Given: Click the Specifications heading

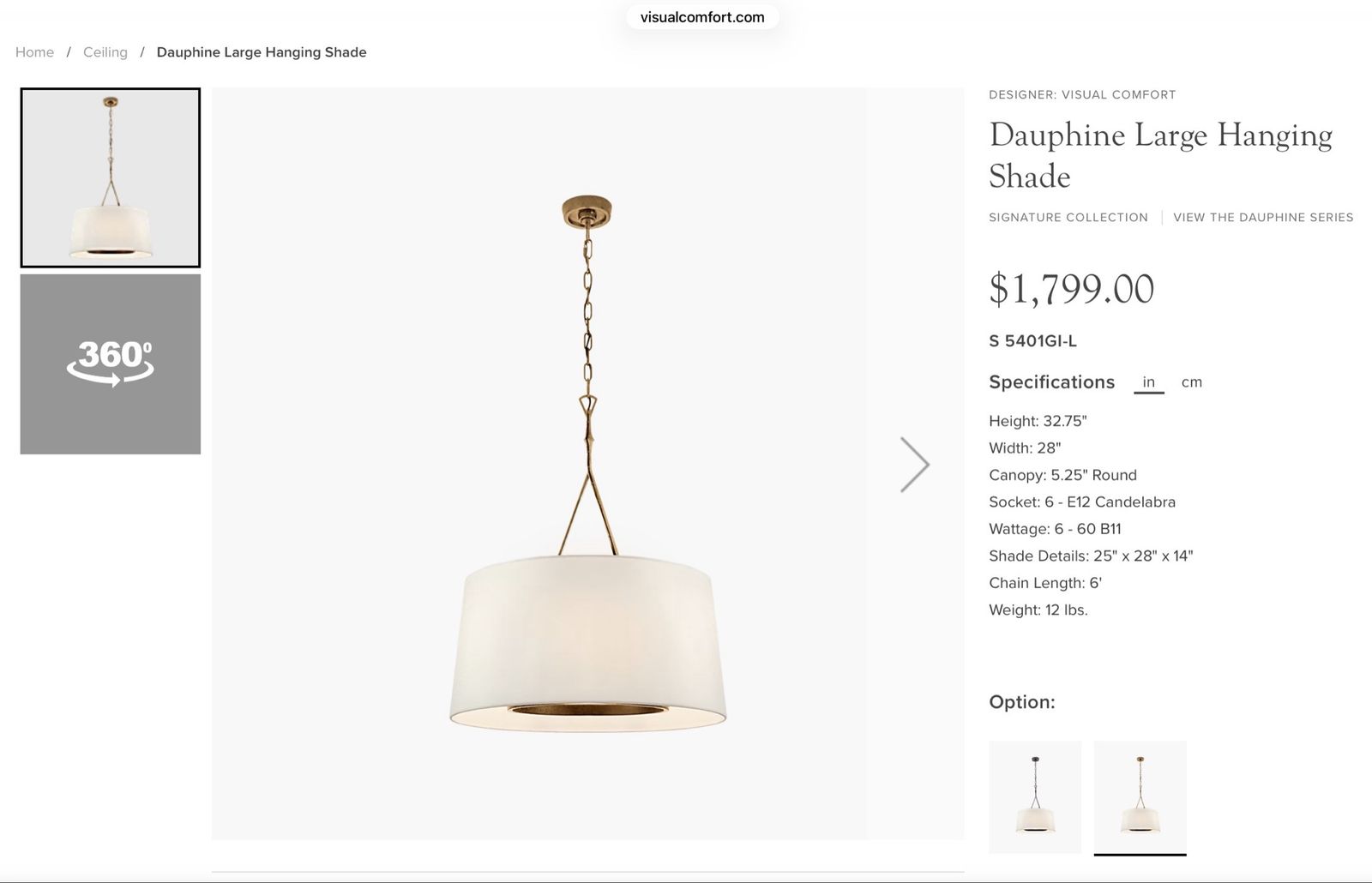Looking at the screenshot, I should pos(1052,382).
